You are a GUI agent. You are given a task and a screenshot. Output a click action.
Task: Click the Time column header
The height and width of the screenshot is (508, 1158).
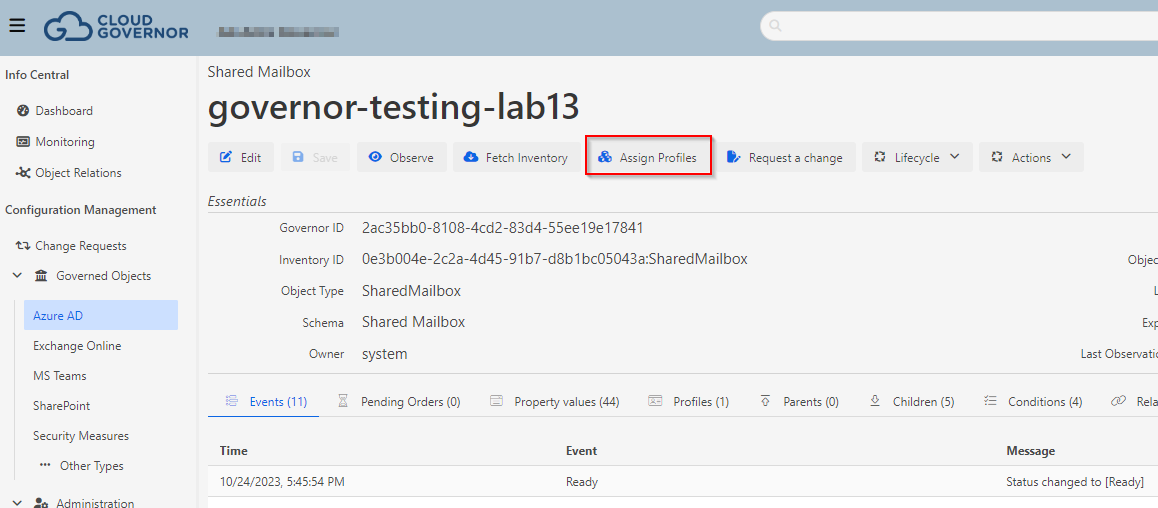pos(233,450)
